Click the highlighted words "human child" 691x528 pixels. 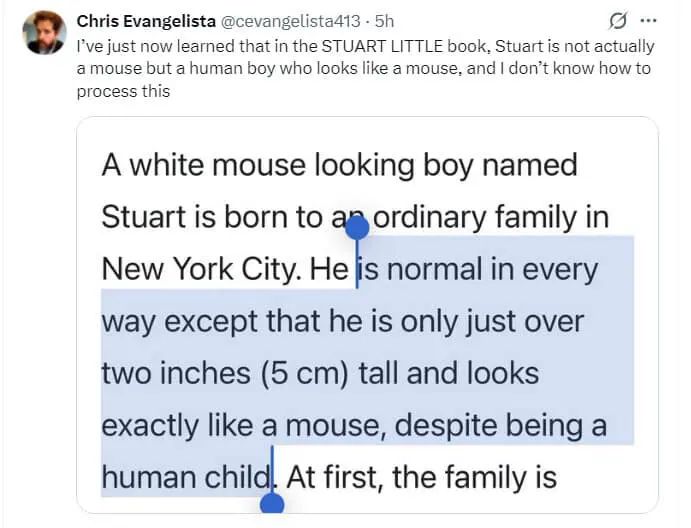pos(186,477)
